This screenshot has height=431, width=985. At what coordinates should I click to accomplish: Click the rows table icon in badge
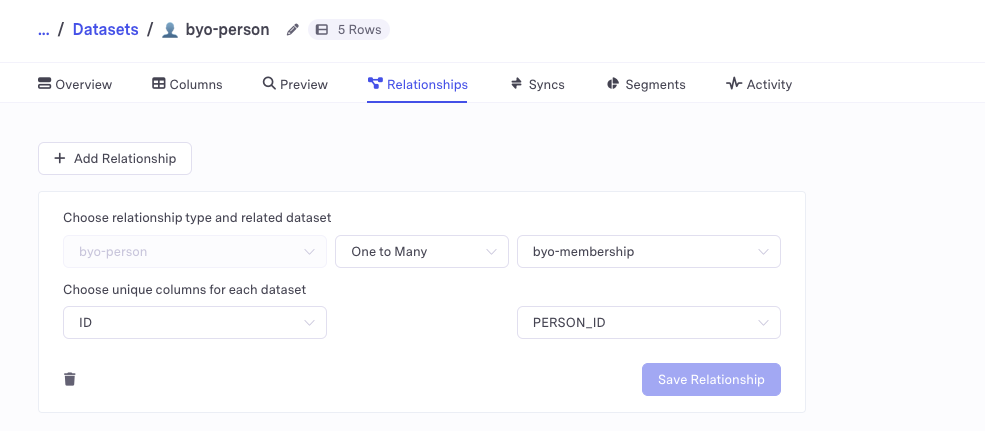pos(322,30)
